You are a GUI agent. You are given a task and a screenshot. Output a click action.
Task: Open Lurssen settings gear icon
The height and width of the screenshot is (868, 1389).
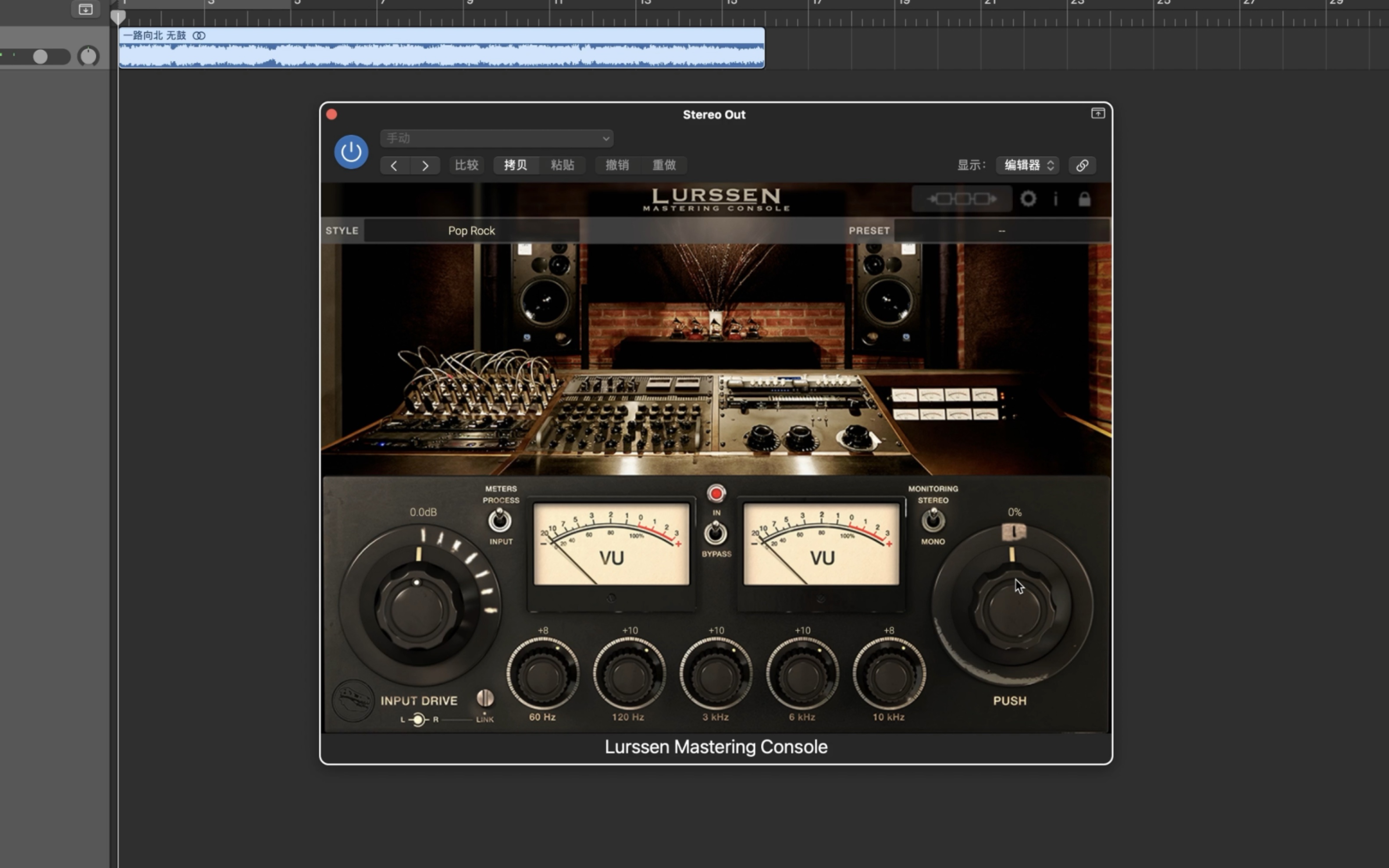click(x=1028, y=199)
